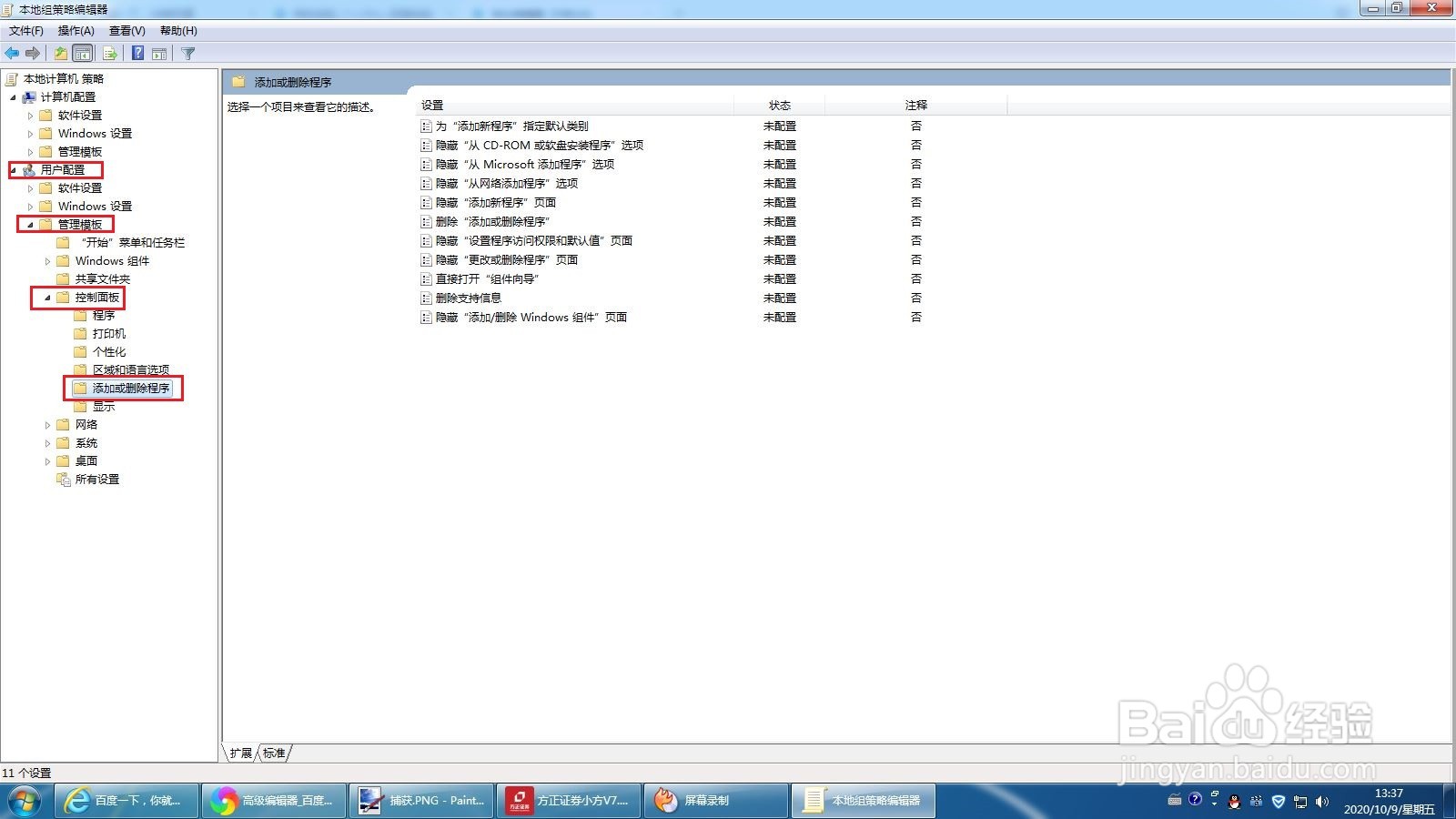Open 高级编辑器 browser taskbar button
This screenshot has width=1456, height=819.
click(x=275, y=801)
